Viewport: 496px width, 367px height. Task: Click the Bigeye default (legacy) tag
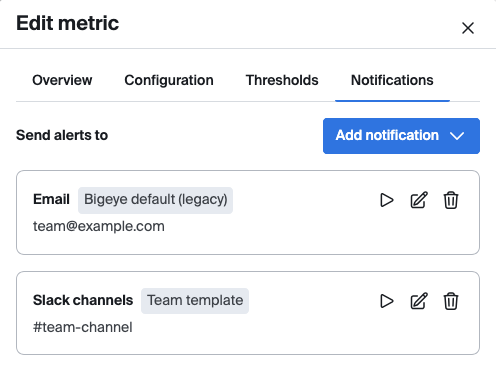(x=155, y=200)
